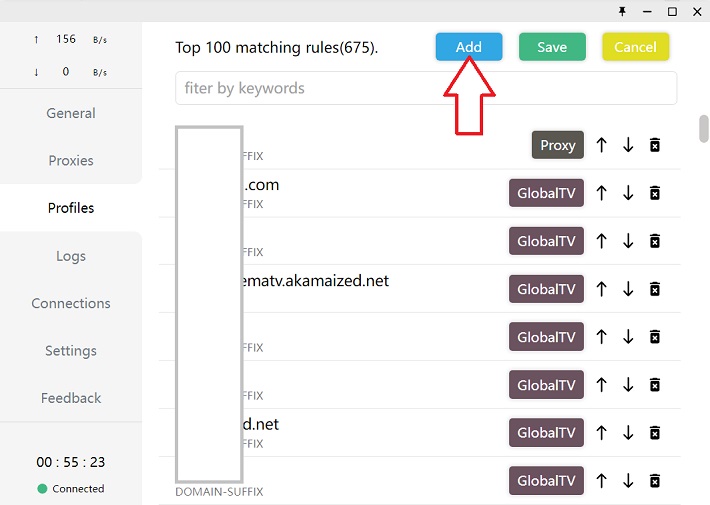Move the akamaized.net rule down
The height and width of the screenshot is (505, 710).
click(x=628, y=289)
